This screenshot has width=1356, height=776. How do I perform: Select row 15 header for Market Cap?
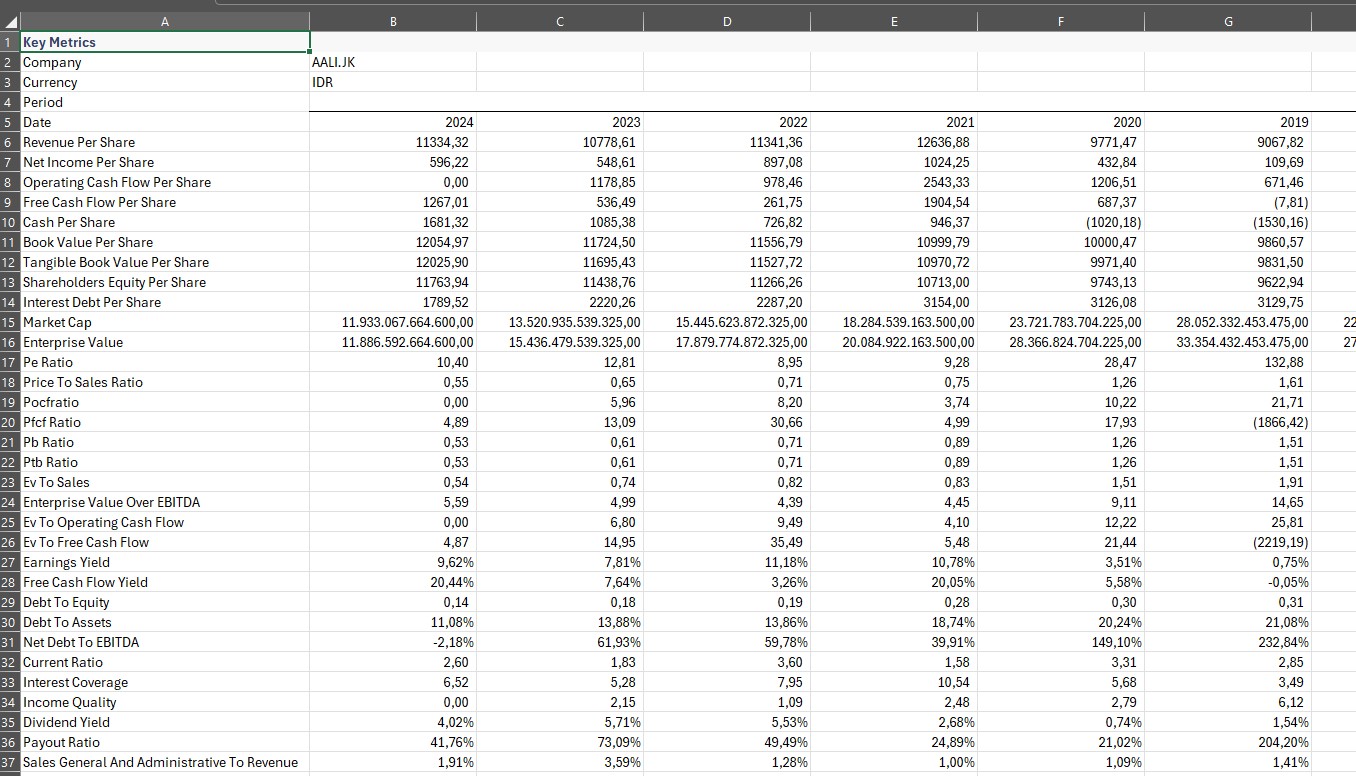tap(10, 322)
